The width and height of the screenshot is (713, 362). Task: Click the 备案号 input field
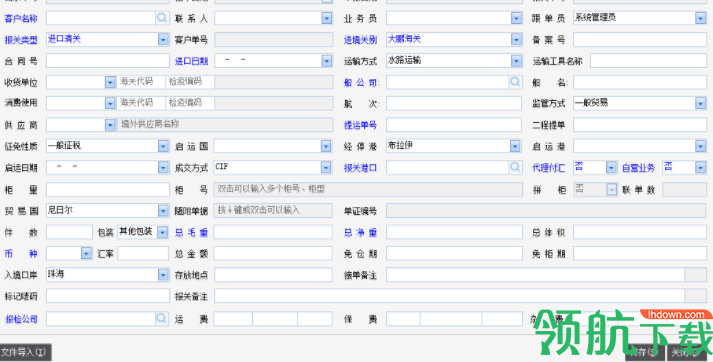pyautogui.click(x=640, y=40)
